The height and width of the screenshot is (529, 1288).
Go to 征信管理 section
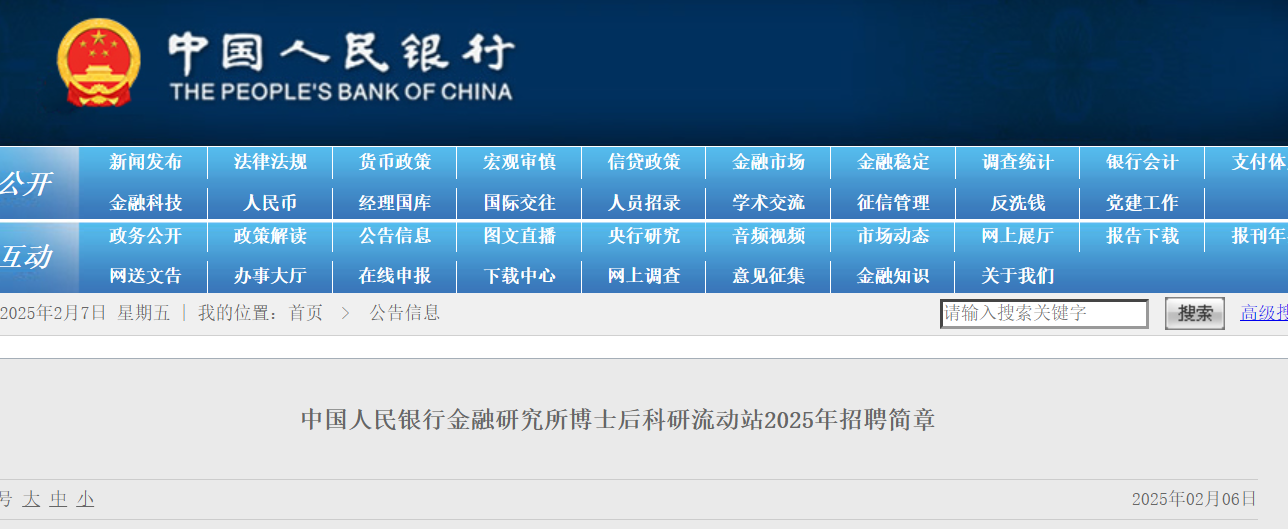click(893, 203)
